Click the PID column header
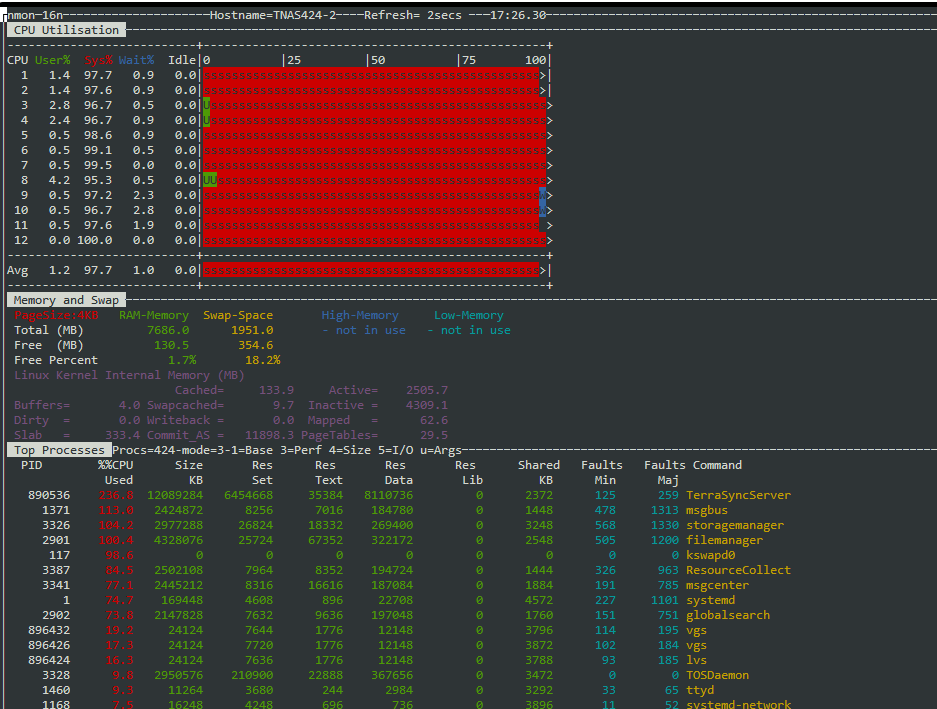The height and width of the screenshot is (709, 937). click(32, 465)
